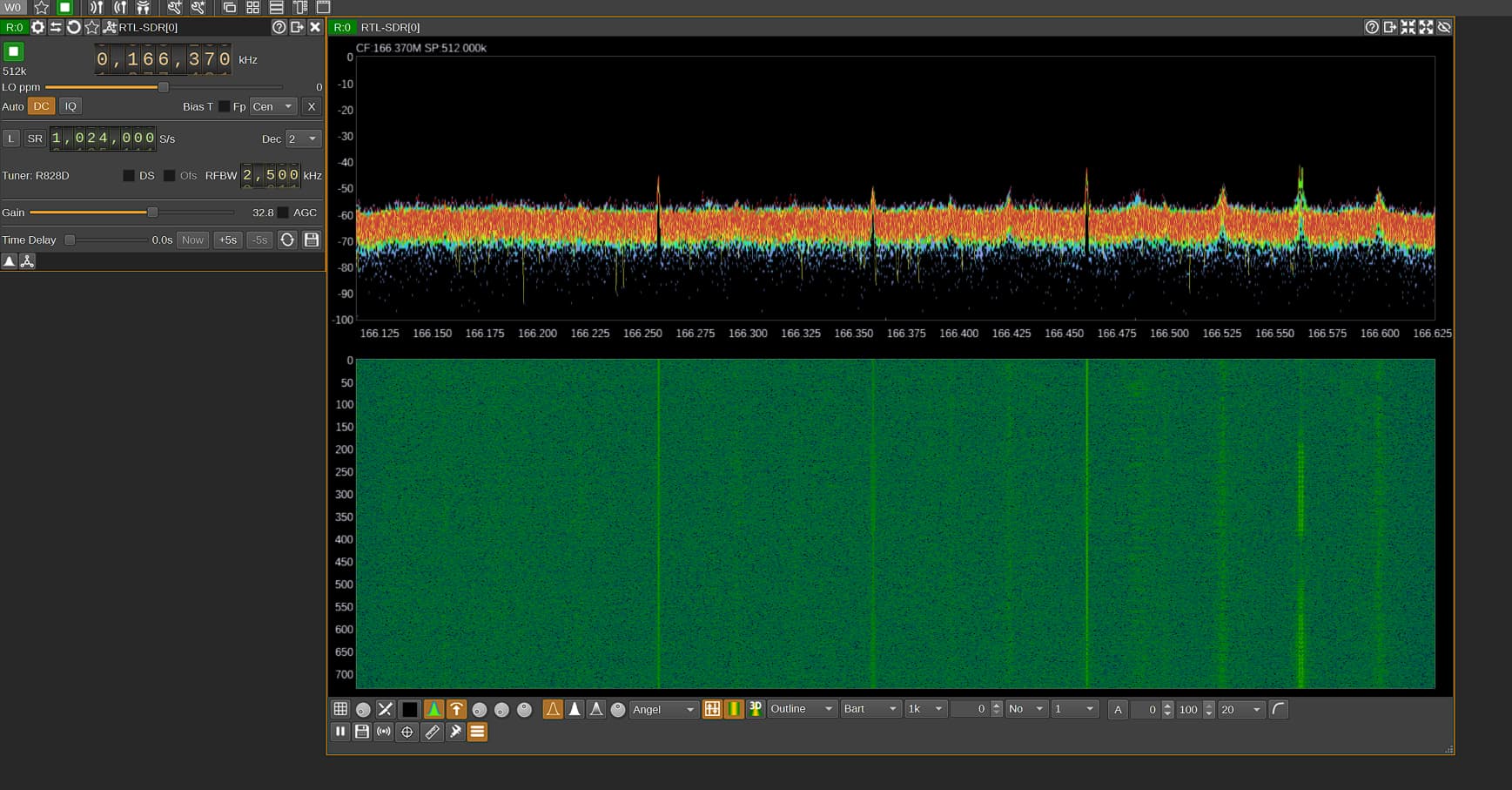This screenshot has width=1512, height=790.
Task: Click the center frequency kHz dial
Action: pyautogui.click(x=163, y=59)
